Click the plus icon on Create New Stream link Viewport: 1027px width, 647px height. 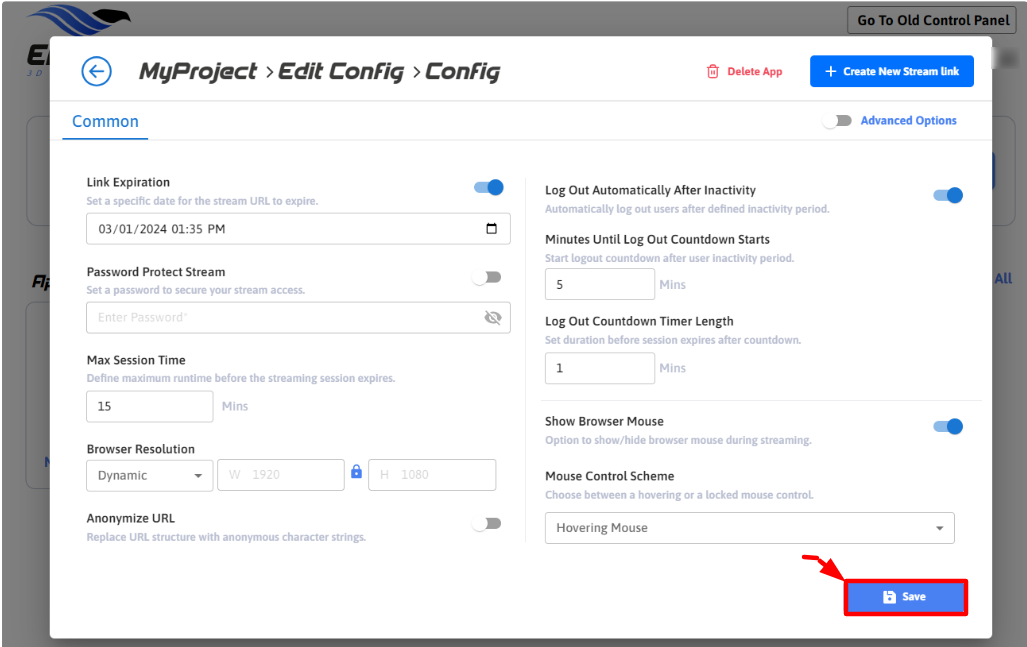click(830, 72)
